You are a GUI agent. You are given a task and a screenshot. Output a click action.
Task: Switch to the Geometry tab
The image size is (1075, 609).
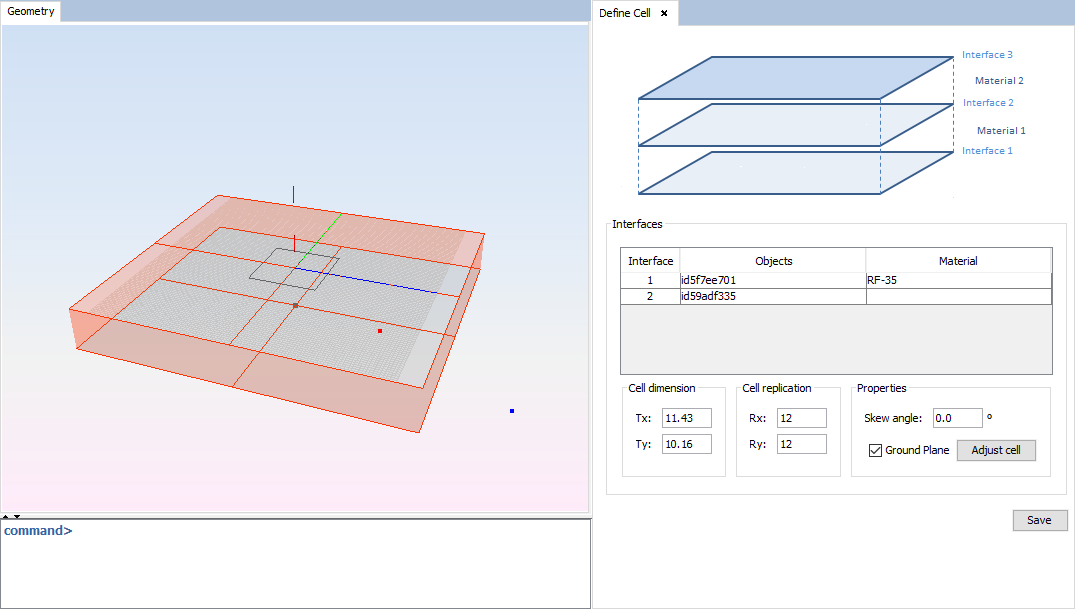click(31, 12)
